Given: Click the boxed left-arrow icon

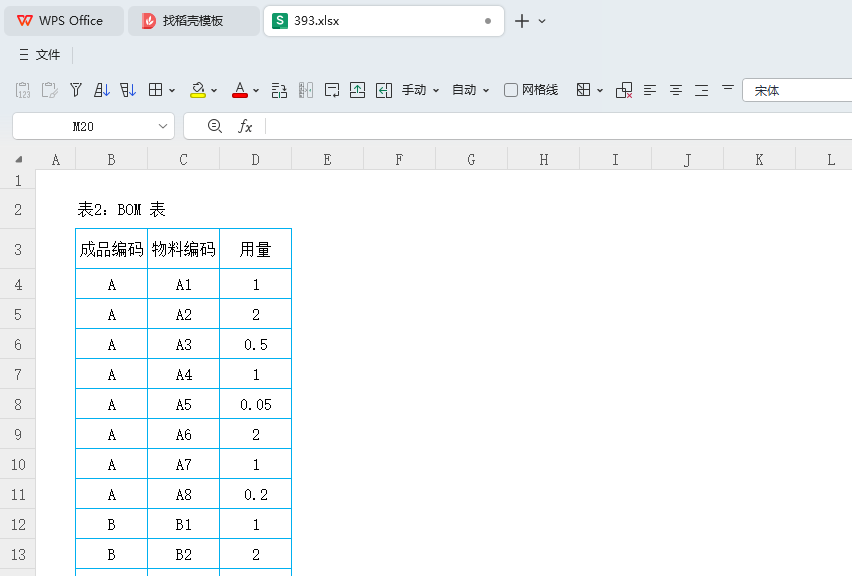Looking at the screenshot, I should 384,90.
